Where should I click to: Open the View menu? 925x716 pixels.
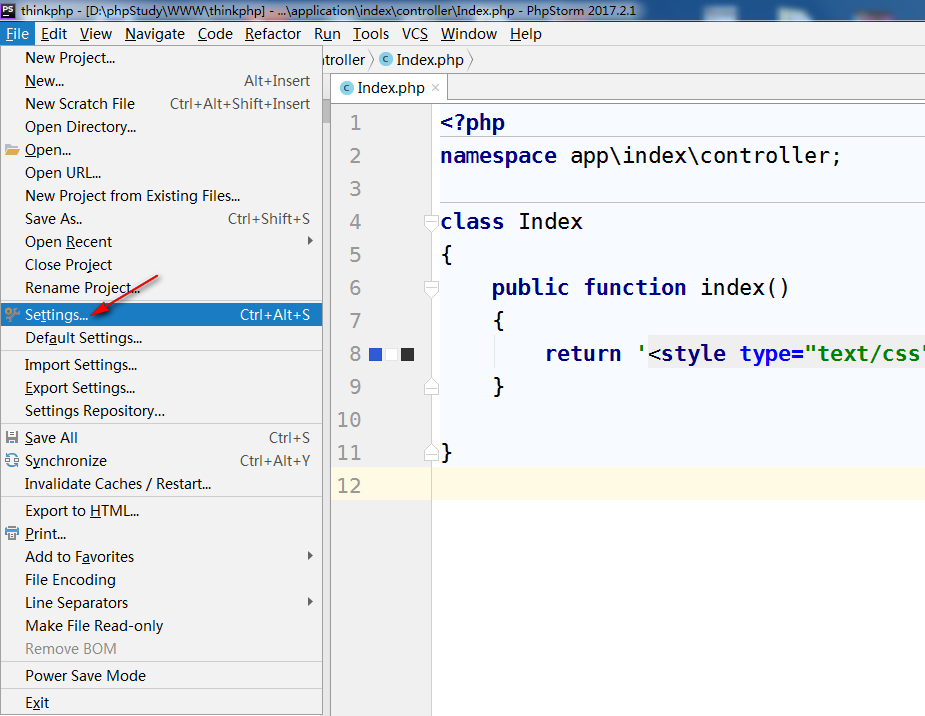click(96, 34)
